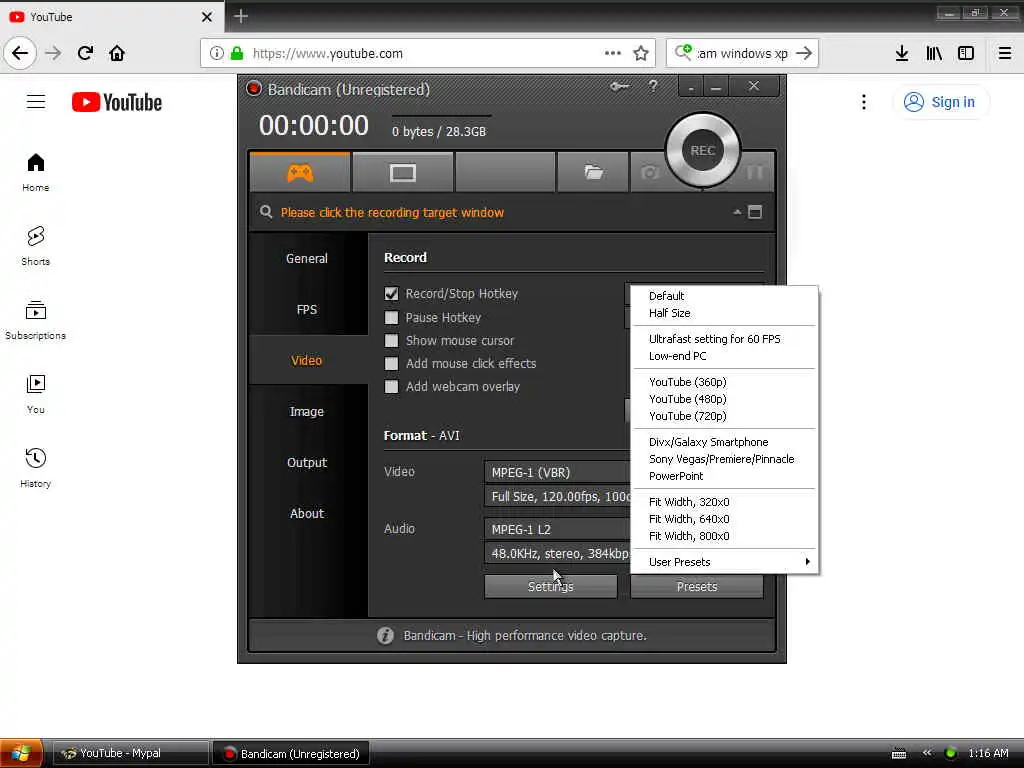Image resolution: width=1024 pixels, height=768 pixels.
Task: Select the Low-end PC preset
Action: pos(724,356)
